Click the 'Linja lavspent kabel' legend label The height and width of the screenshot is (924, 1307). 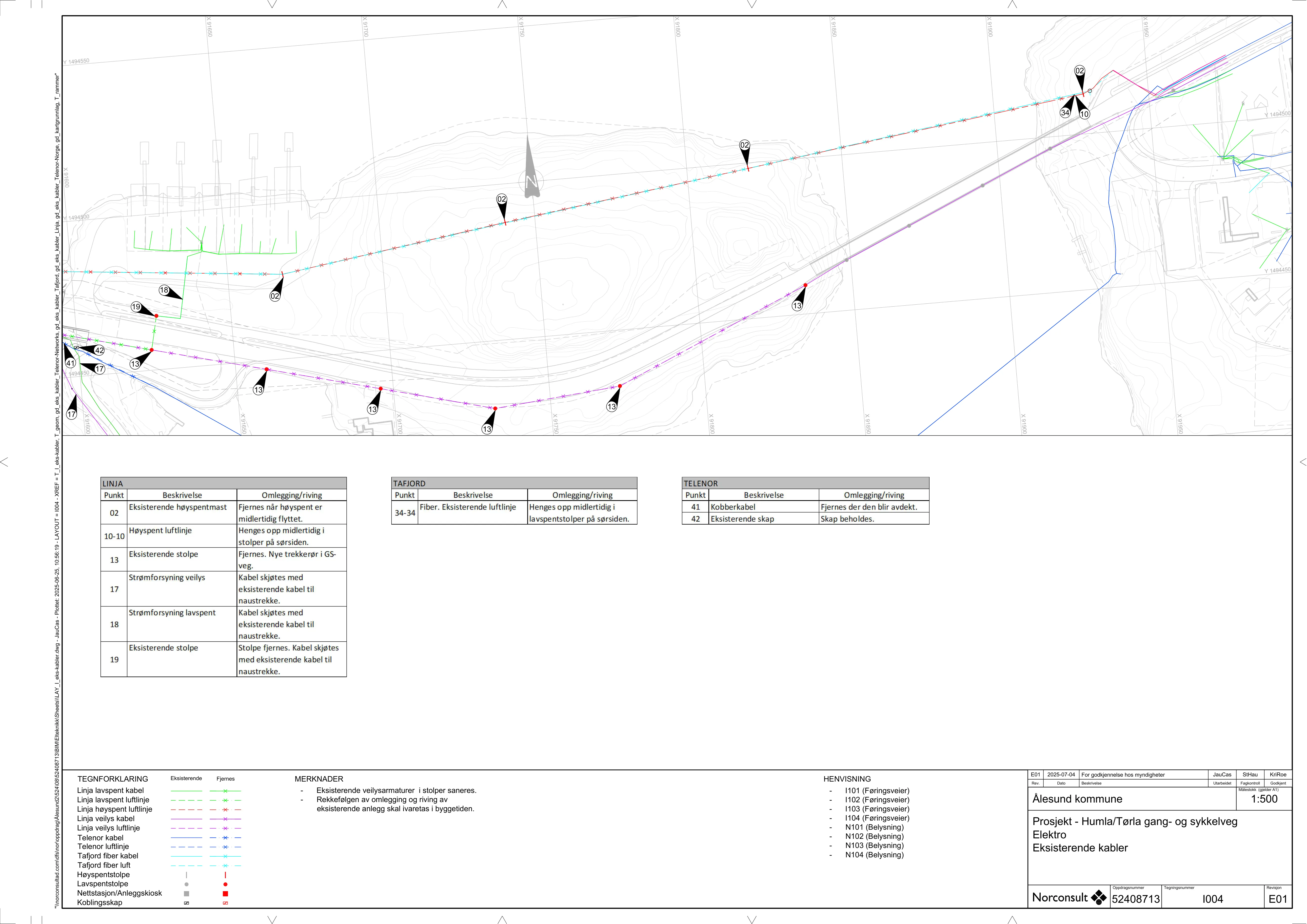coord(110,790)
